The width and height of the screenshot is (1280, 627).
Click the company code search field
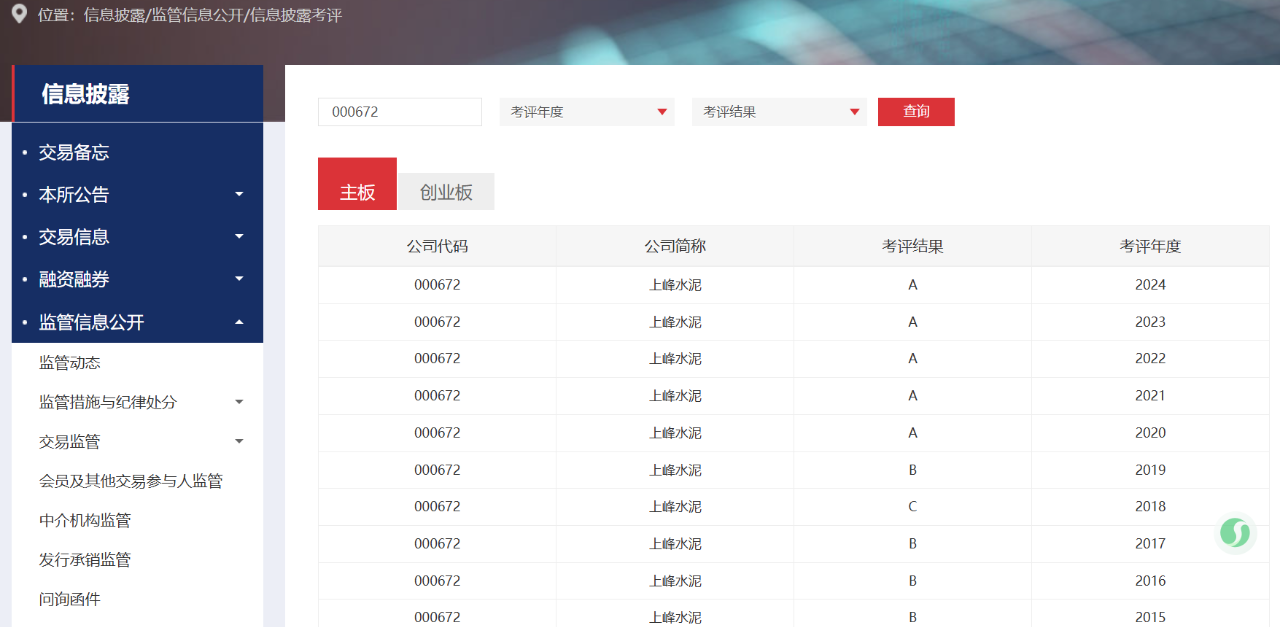pos(399,112)
